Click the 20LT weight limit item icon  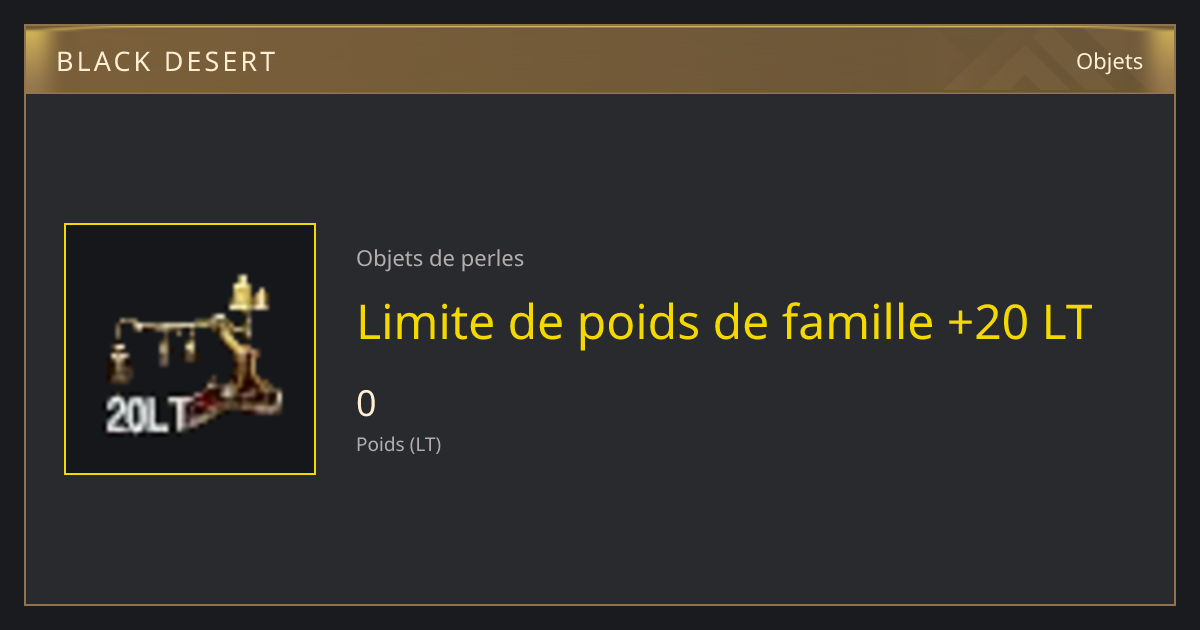coord(190,349)
